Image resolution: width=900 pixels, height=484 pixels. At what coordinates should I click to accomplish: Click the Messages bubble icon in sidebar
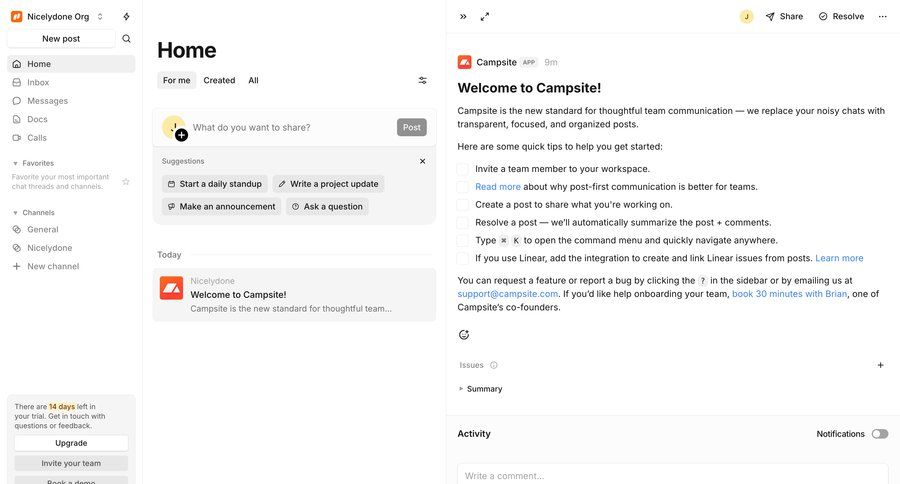click(17, 100)
